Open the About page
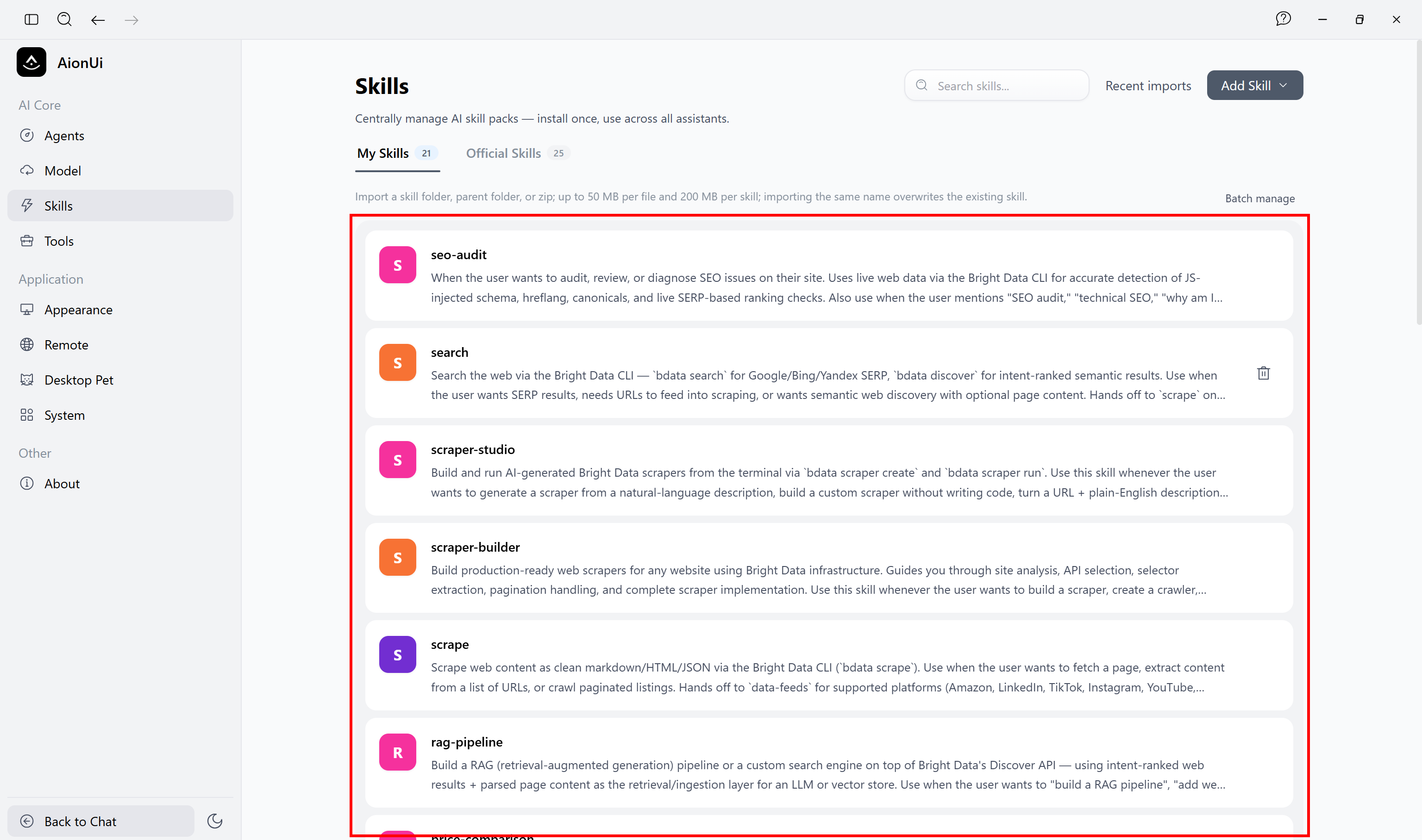Viewport: 1422px width, 840px height. point(120,484)
